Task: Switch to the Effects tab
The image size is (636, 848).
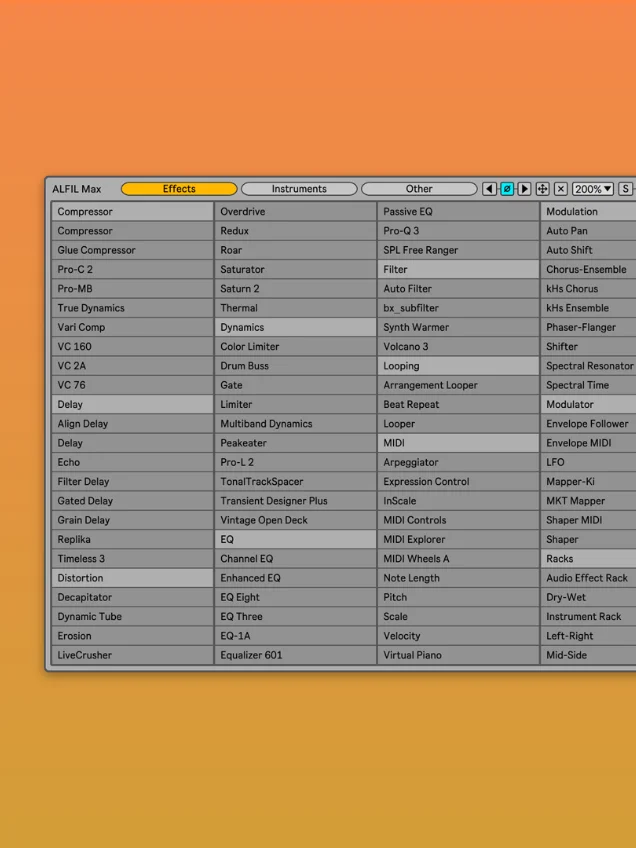Action: [179, 189]
